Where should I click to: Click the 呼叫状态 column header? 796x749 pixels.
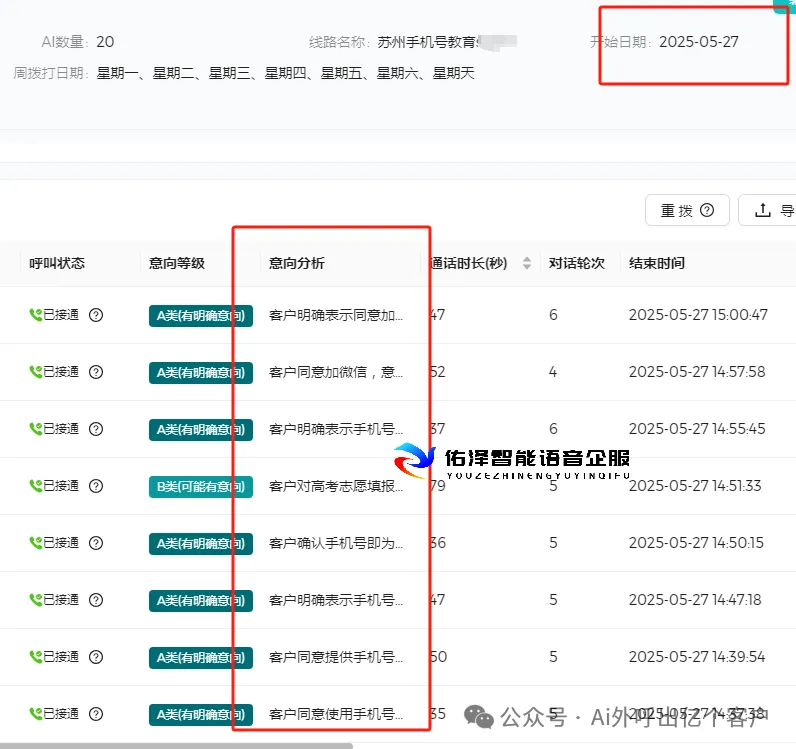(57, 263)
